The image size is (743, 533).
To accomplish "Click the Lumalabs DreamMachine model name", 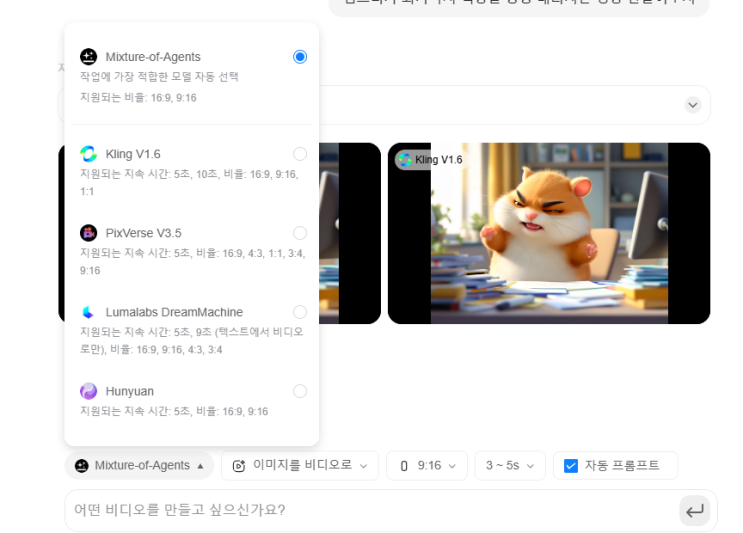I will tap(174, 312).
